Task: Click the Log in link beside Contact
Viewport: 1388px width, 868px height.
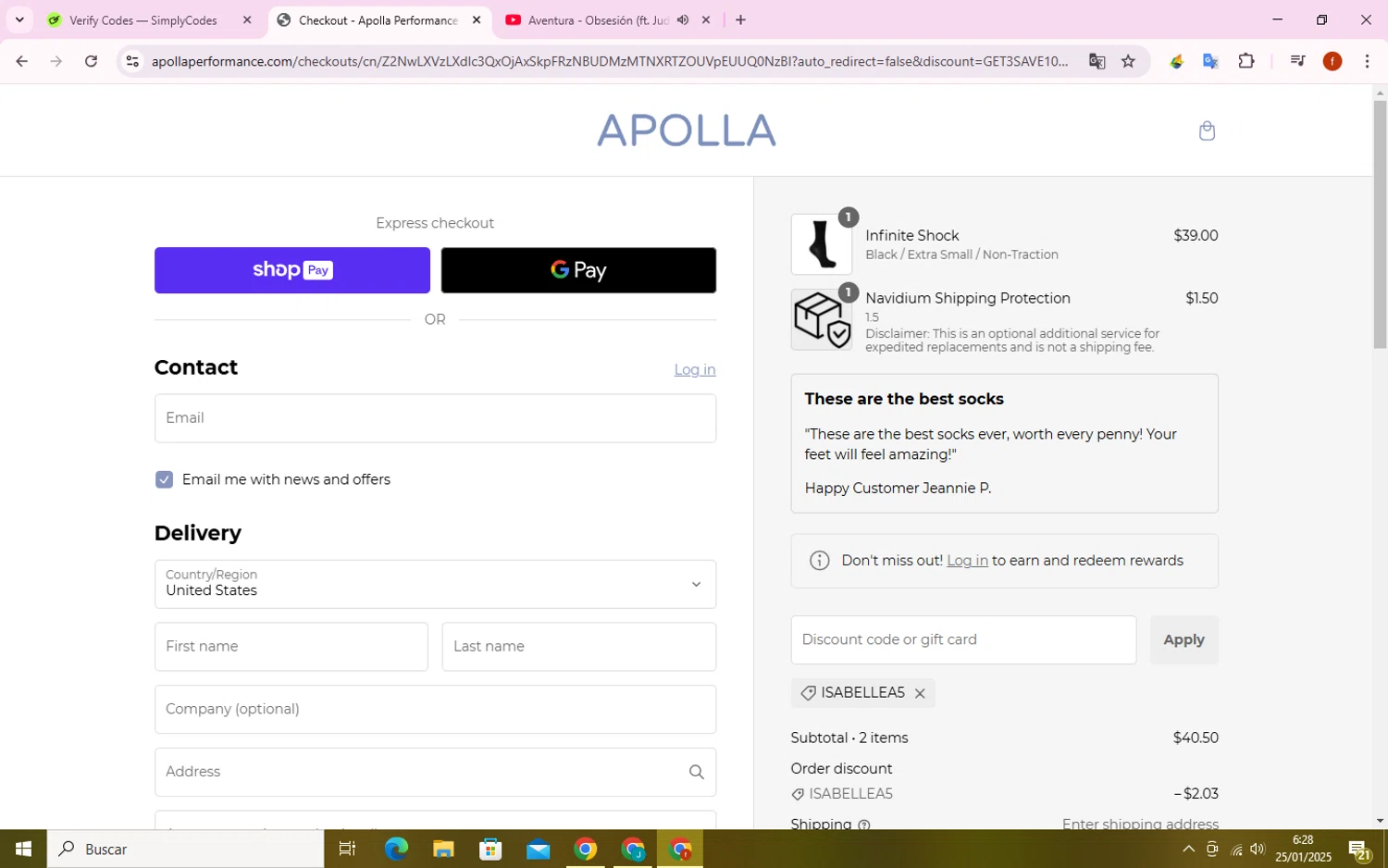Action: pos(694,369)
